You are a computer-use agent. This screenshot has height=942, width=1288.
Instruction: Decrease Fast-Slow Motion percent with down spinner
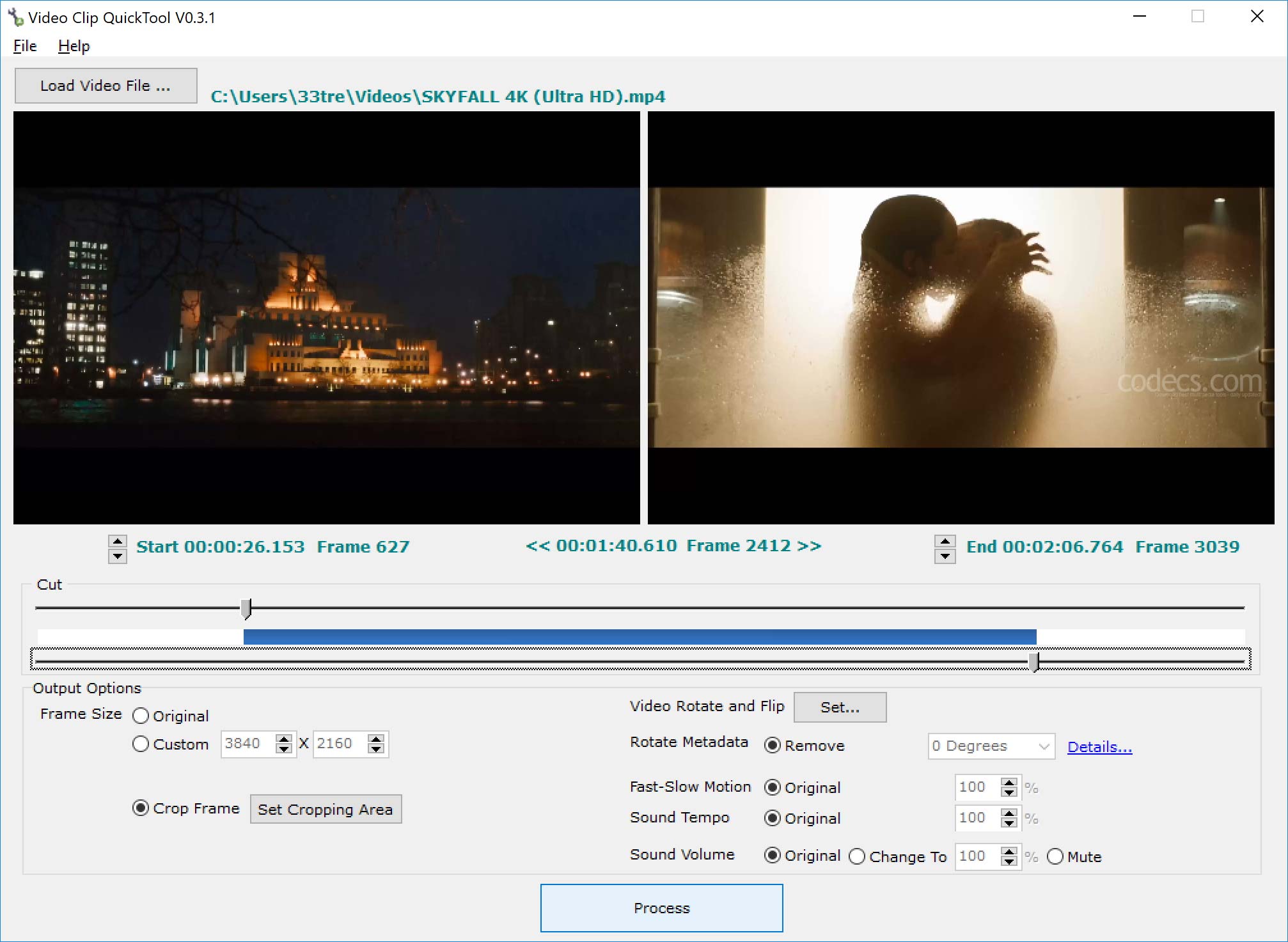1009,793
